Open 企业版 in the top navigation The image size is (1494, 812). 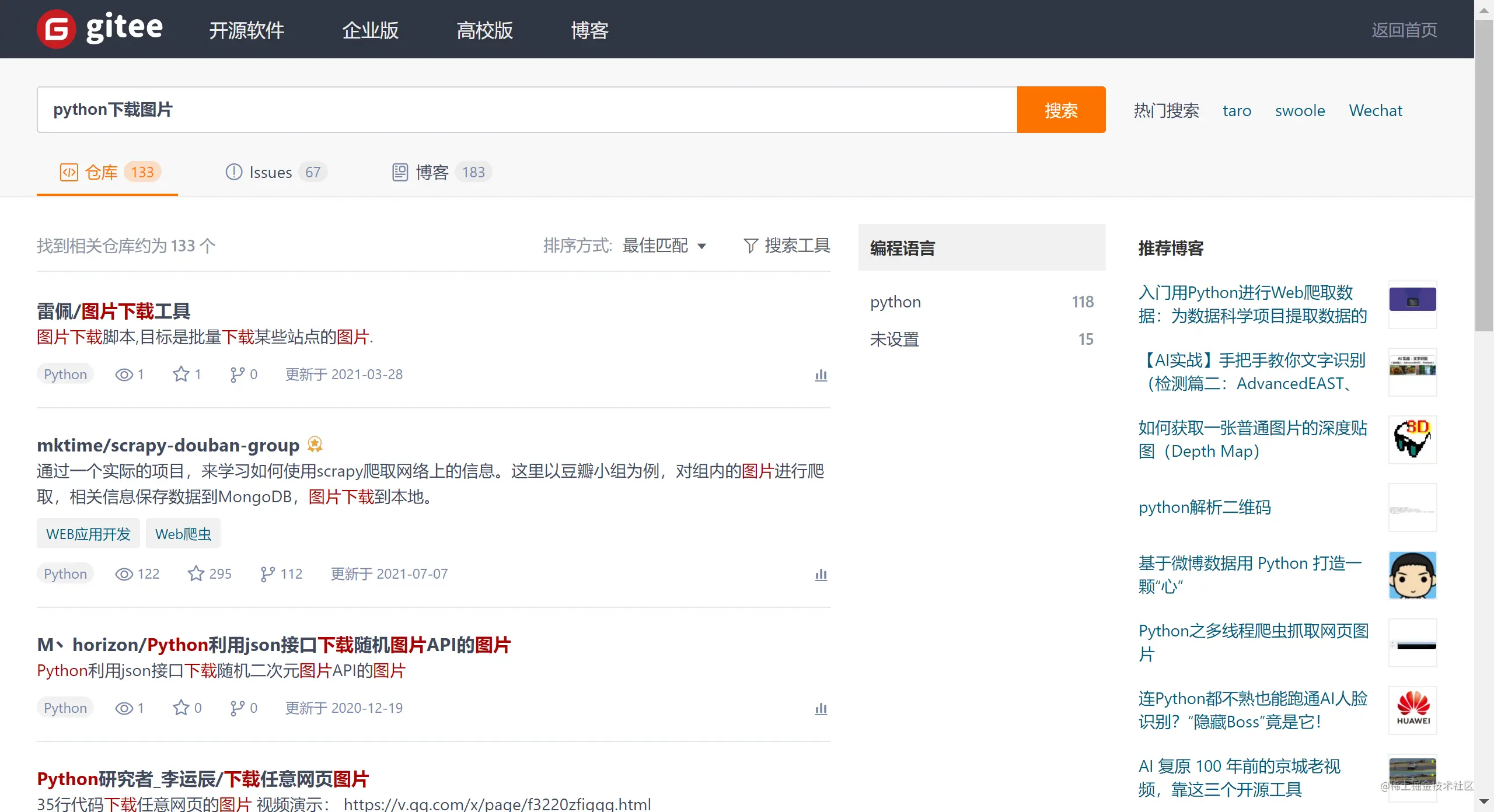[371, 30]
